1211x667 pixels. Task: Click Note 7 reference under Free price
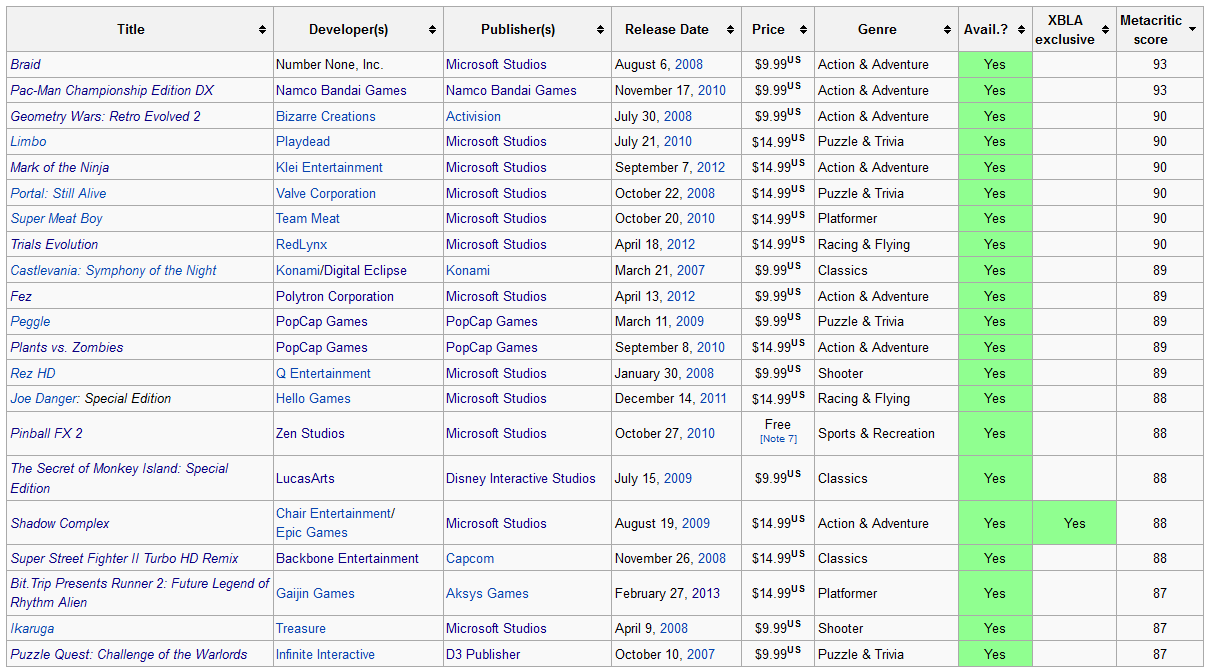(778, 440)
